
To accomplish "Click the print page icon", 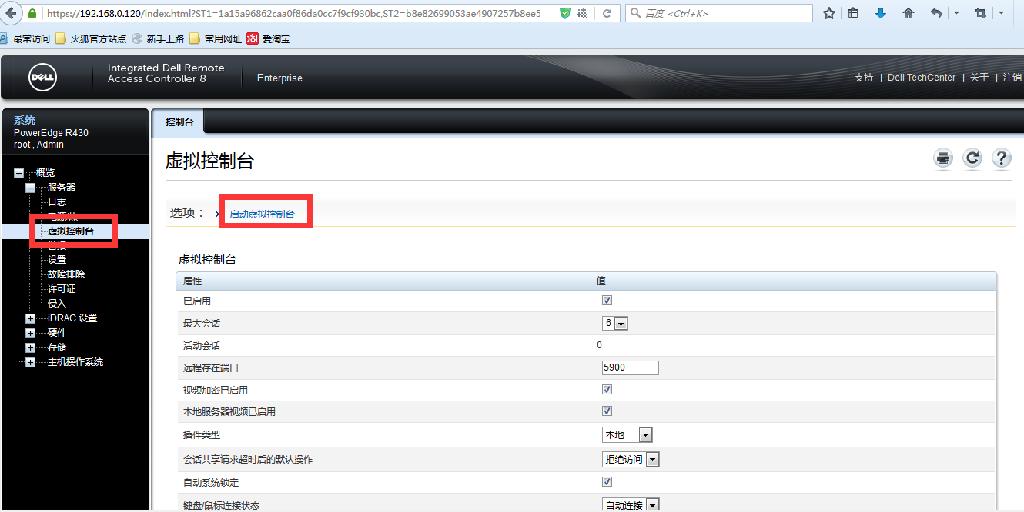I will click(942, 159).
